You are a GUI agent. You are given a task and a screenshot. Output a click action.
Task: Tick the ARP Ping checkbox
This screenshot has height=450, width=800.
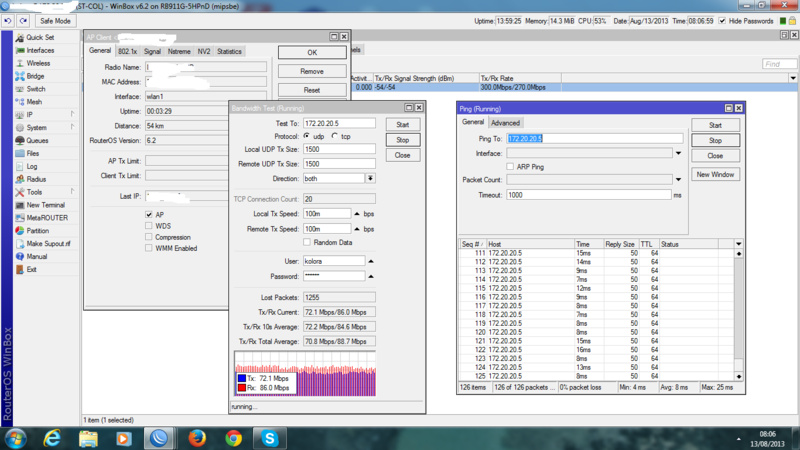pyautogui.click(x=511, y=167)
